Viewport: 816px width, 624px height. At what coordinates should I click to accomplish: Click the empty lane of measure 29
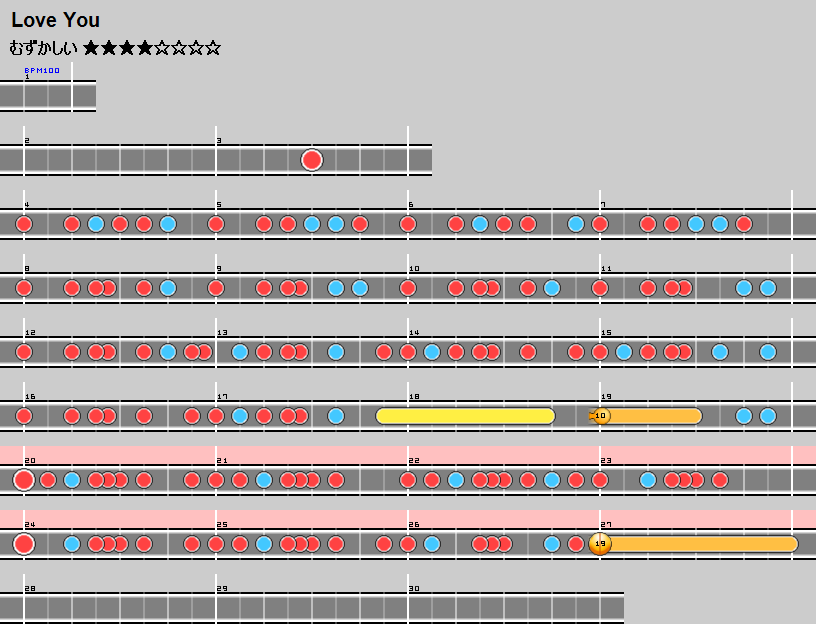pos(312,608)
